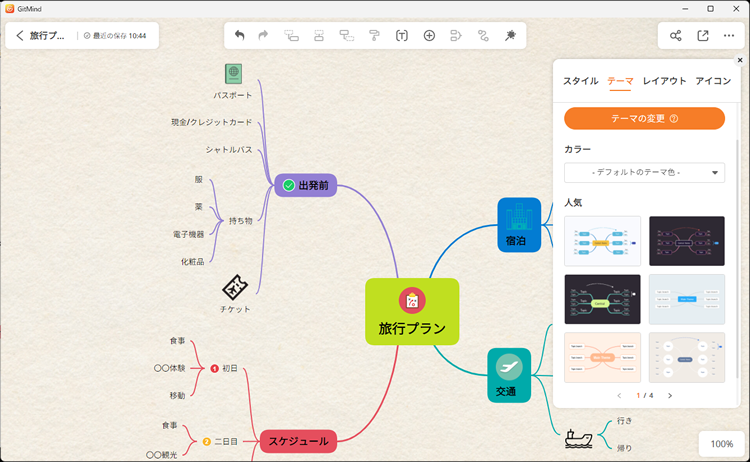This screenshot has height=462, width=750.
Task: Click the magic wand AI icon
Action: (x=510, y=35)
